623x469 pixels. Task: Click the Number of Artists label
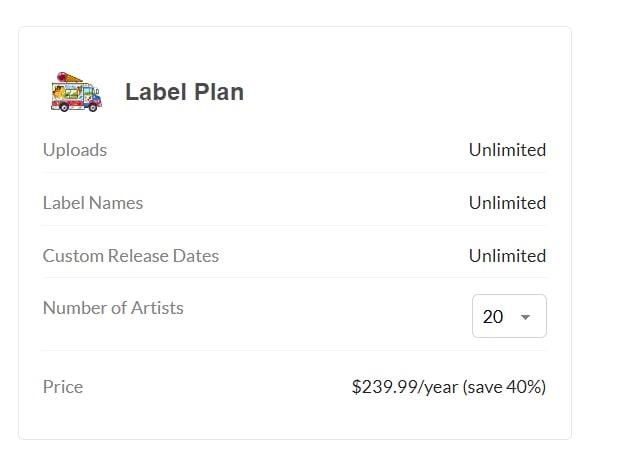(113, 308)
